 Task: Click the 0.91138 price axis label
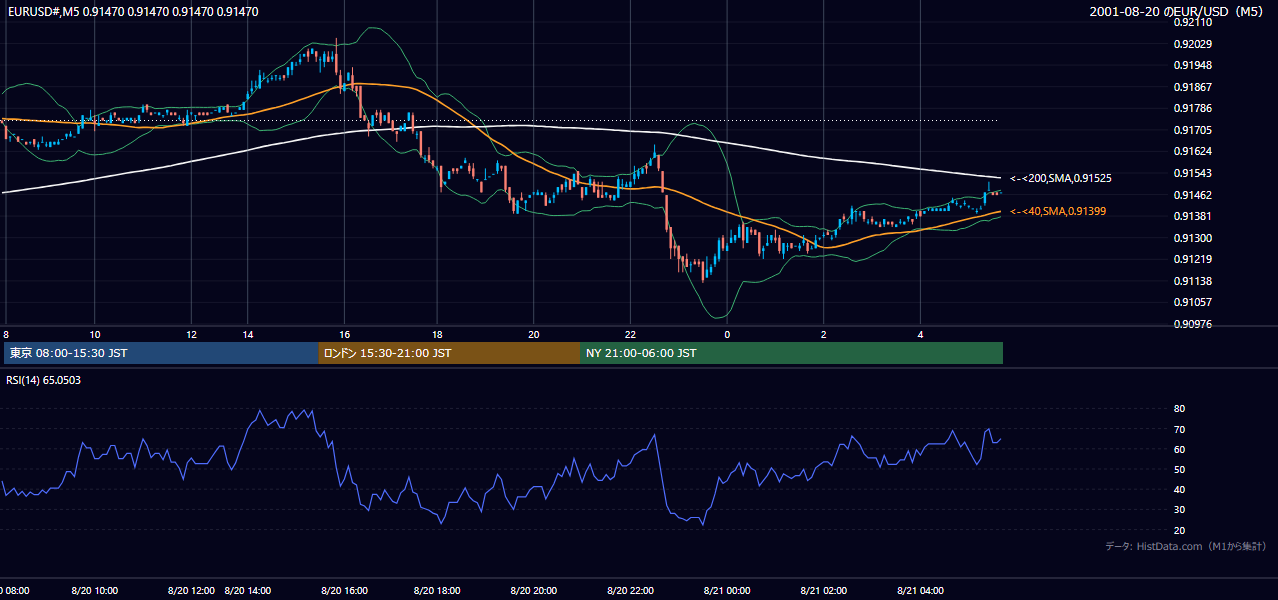(1194, 281)
